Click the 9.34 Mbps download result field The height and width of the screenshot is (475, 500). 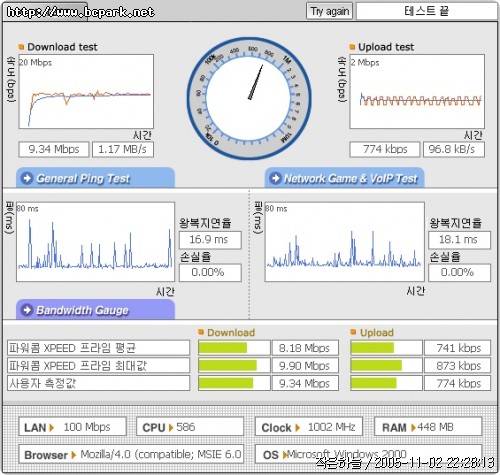pos(54,149)
